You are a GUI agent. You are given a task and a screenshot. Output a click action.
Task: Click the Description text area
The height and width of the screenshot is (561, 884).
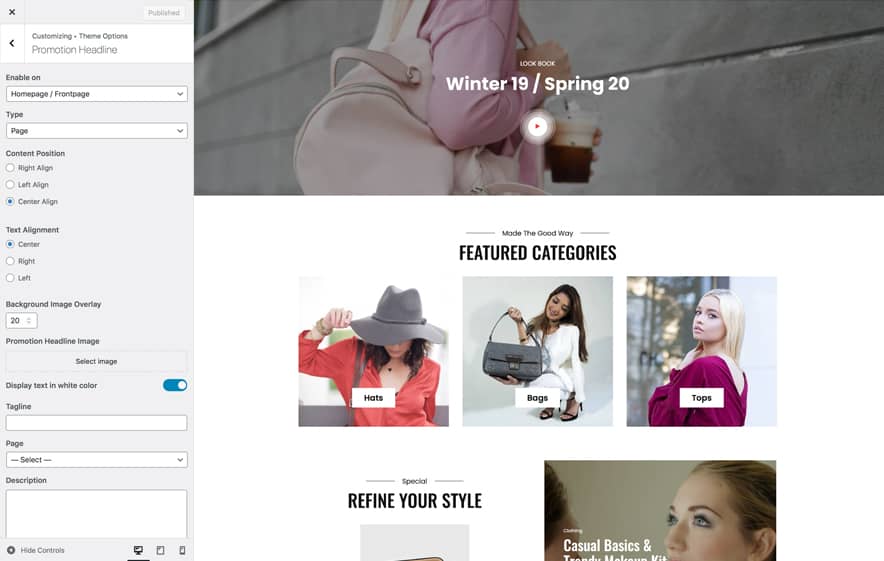click(x=96, y=514)
